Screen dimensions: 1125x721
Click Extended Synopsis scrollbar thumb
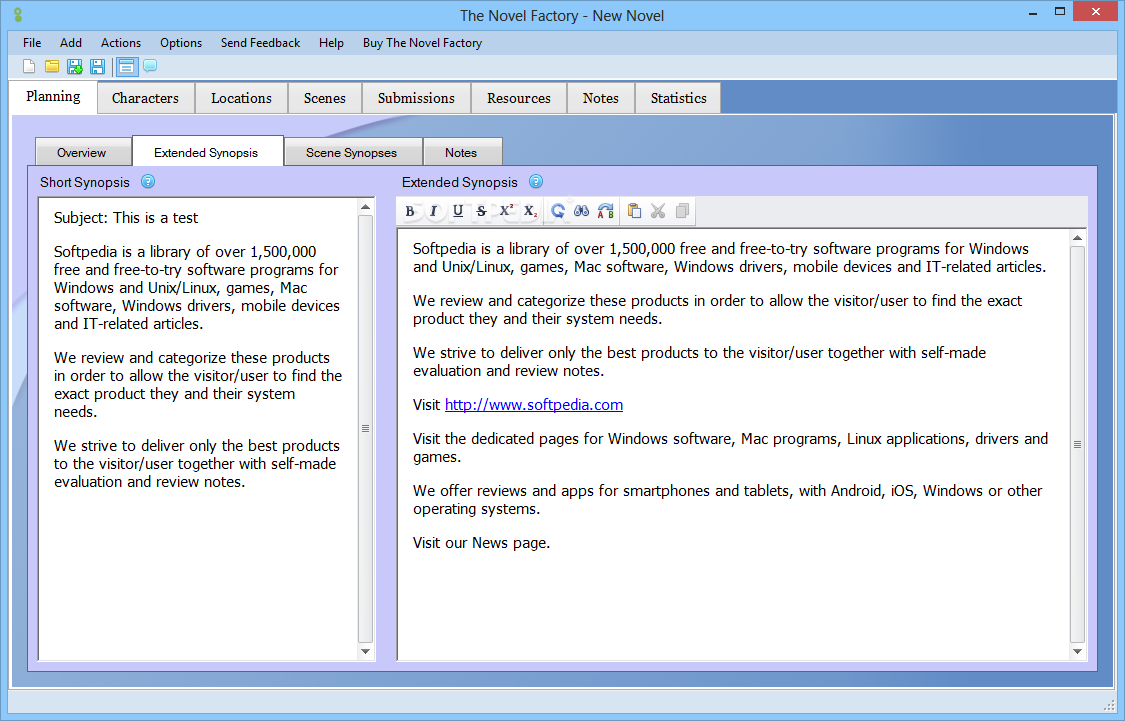1077,444
